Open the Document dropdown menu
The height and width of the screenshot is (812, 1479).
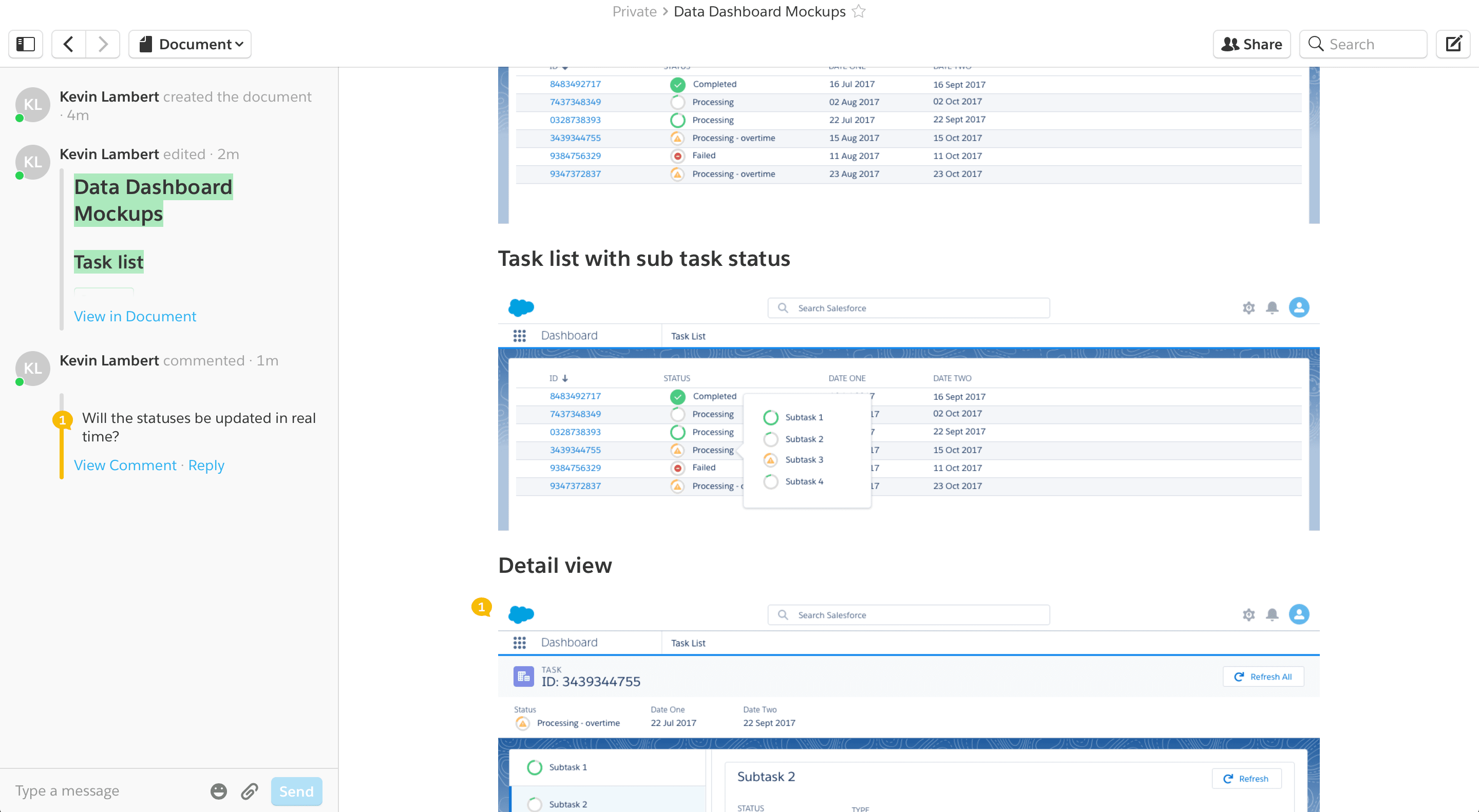coord(190,44)
